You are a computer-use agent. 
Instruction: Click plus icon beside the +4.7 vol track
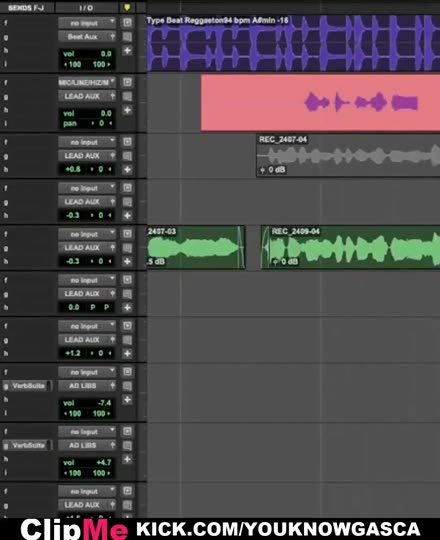127,459
